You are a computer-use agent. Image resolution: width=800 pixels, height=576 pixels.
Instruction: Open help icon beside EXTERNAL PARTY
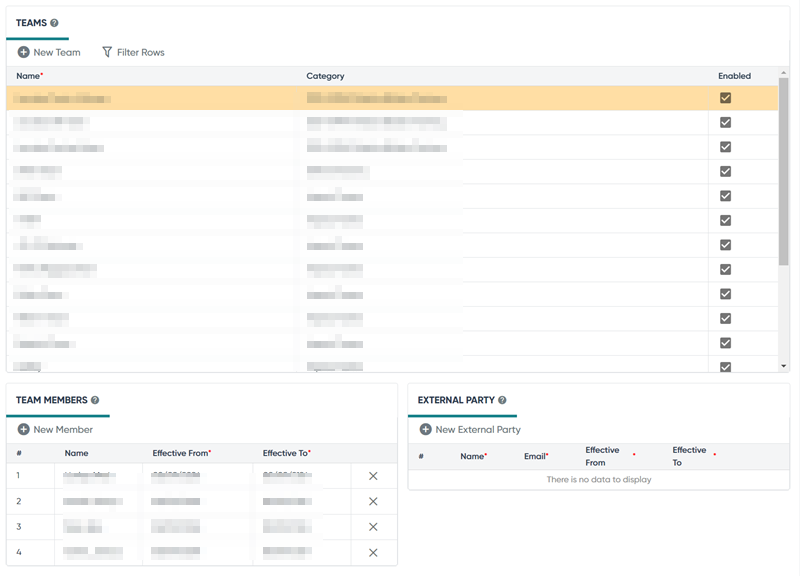502,400
